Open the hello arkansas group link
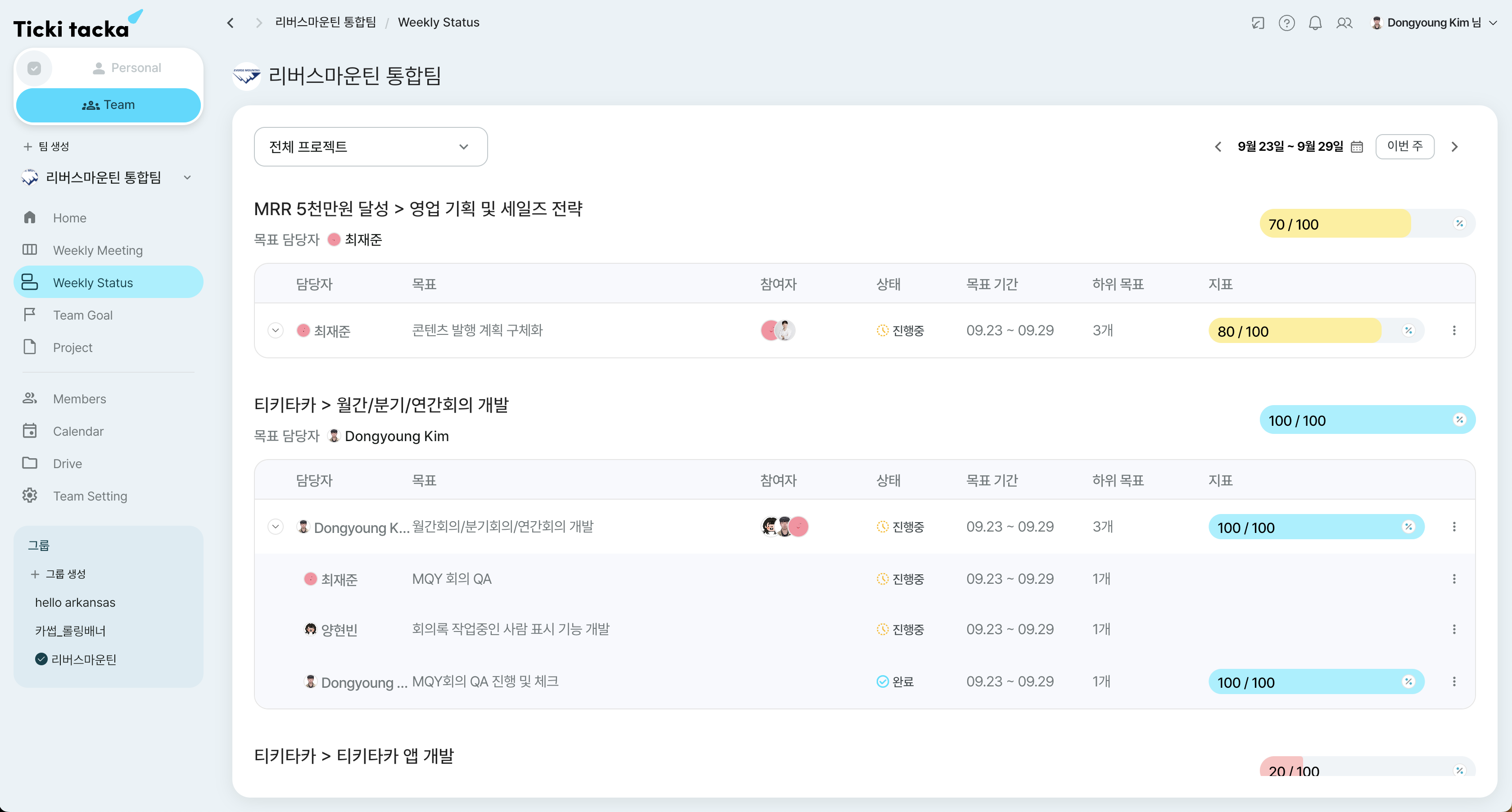Image resolution: width=1512 pixels, height=812 pixels. tap(75, 602)
